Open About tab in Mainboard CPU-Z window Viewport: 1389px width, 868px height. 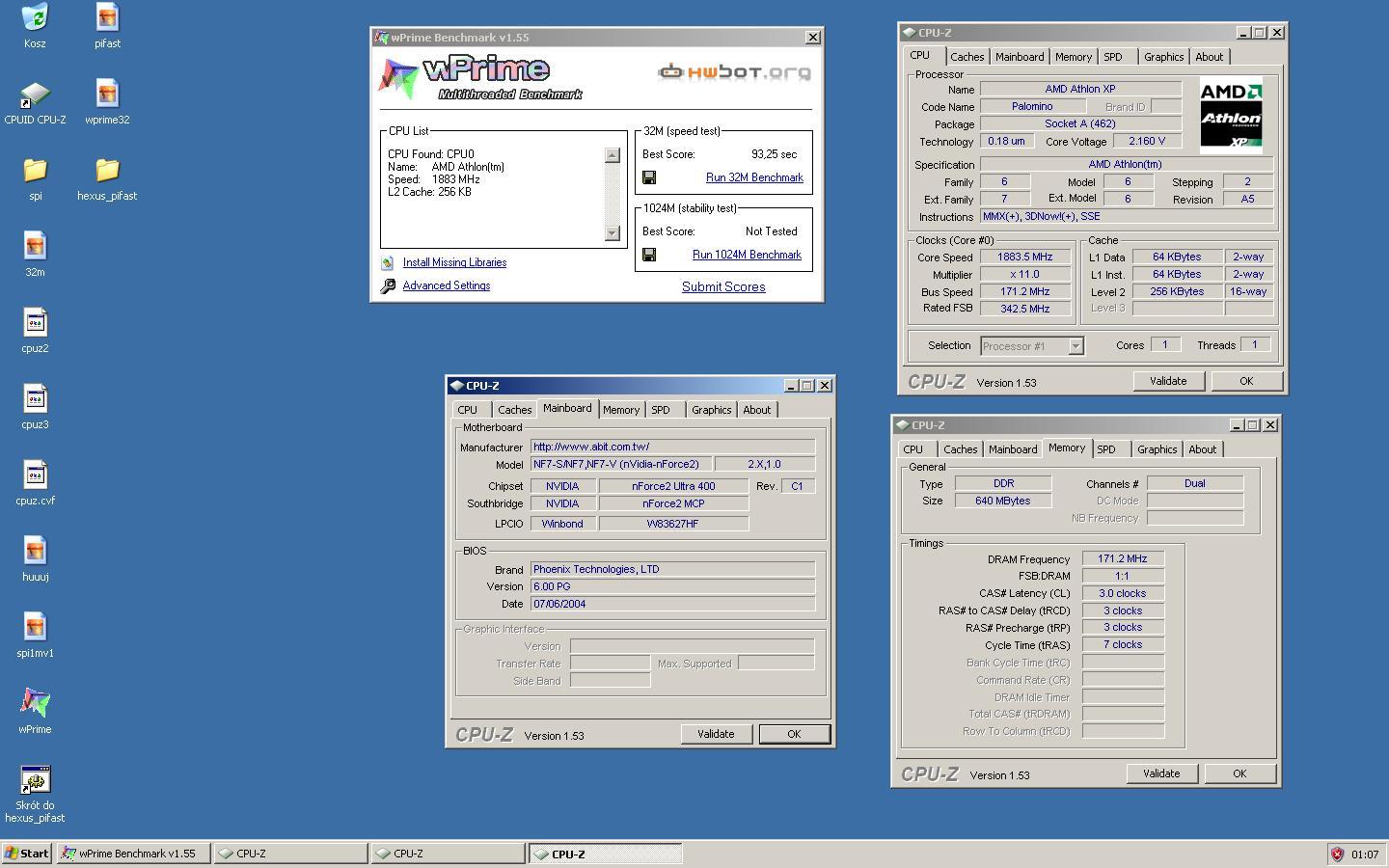pos(756,410)
